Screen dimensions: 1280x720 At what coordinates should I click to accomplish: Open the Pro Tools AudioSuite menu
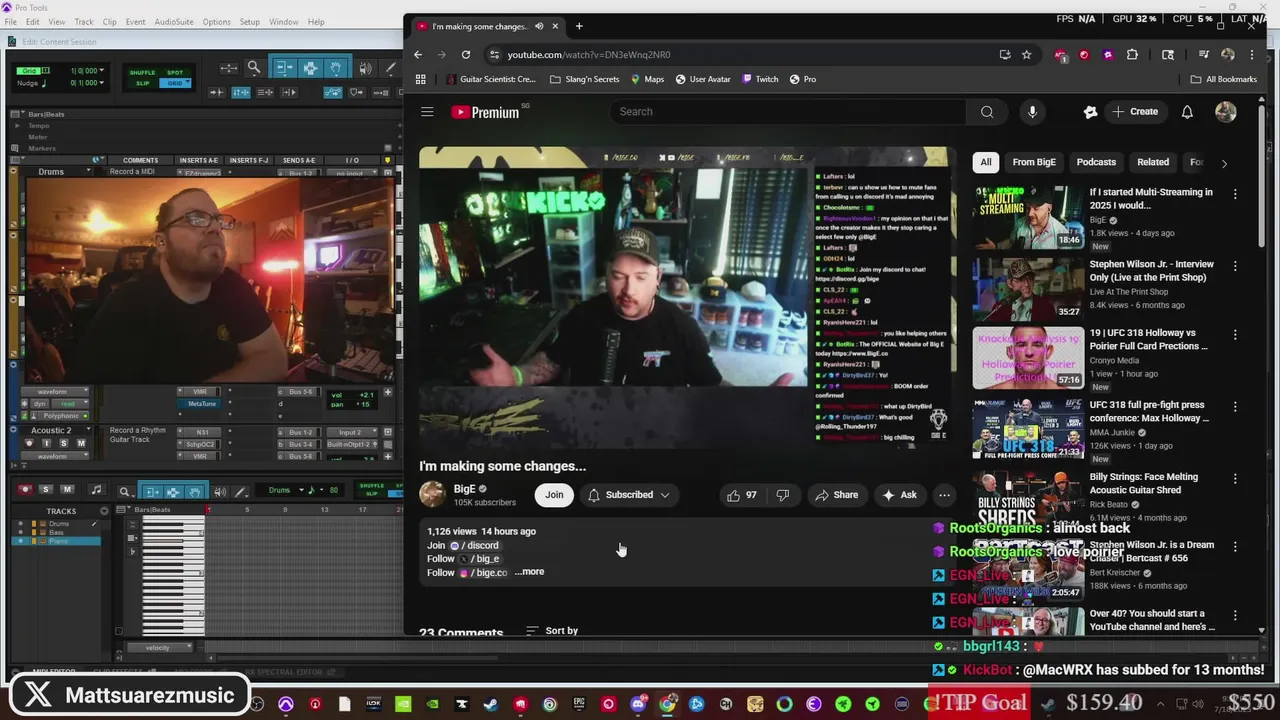(174, 22)
